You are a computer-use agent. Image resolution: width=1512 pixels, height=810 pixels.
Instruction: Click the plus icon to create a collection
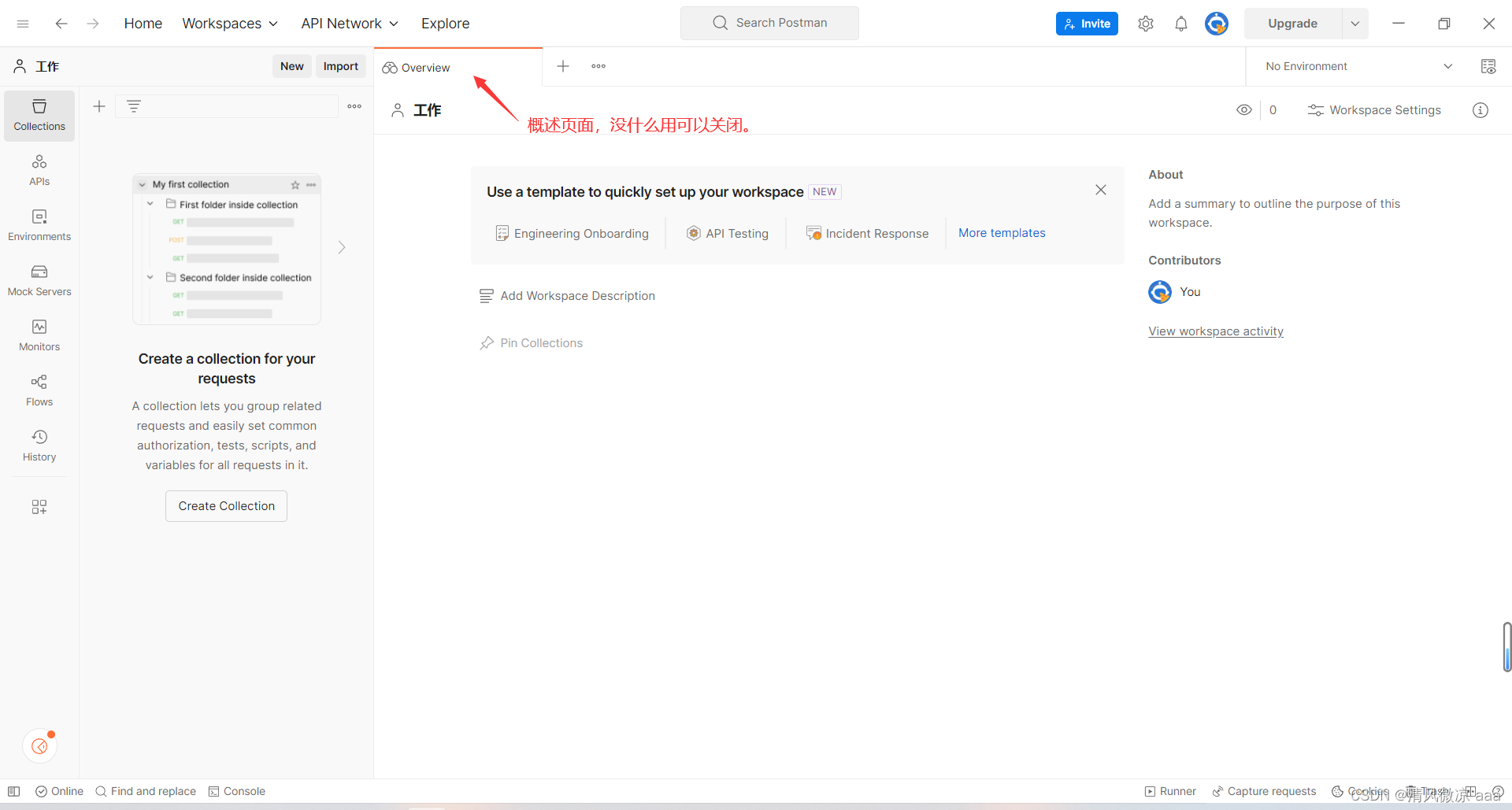coord(99,106)
